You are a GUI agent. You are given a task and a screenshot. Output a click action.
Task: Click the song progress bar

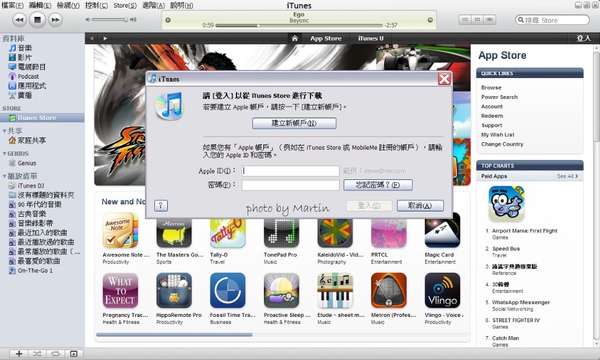[x=299, y=26]
